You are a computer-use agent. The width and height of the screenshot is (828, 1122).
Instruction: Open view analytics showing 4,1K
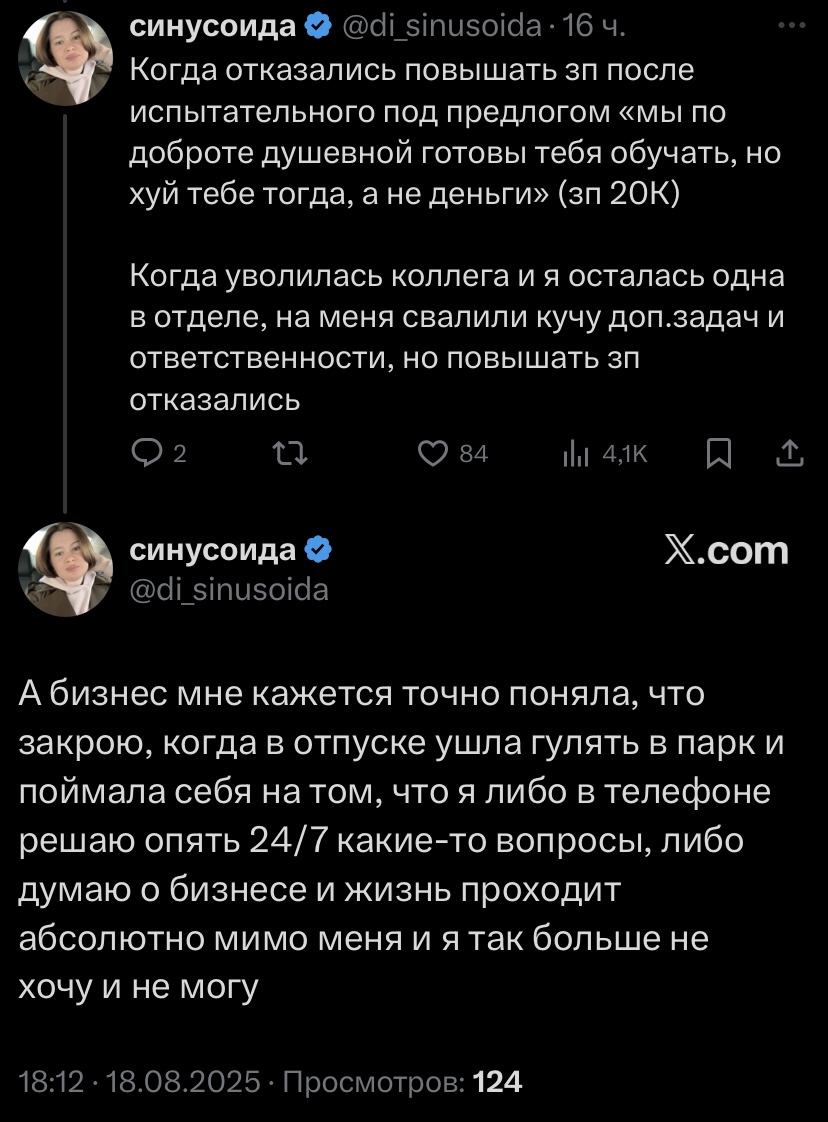click(x=574, y=454)
